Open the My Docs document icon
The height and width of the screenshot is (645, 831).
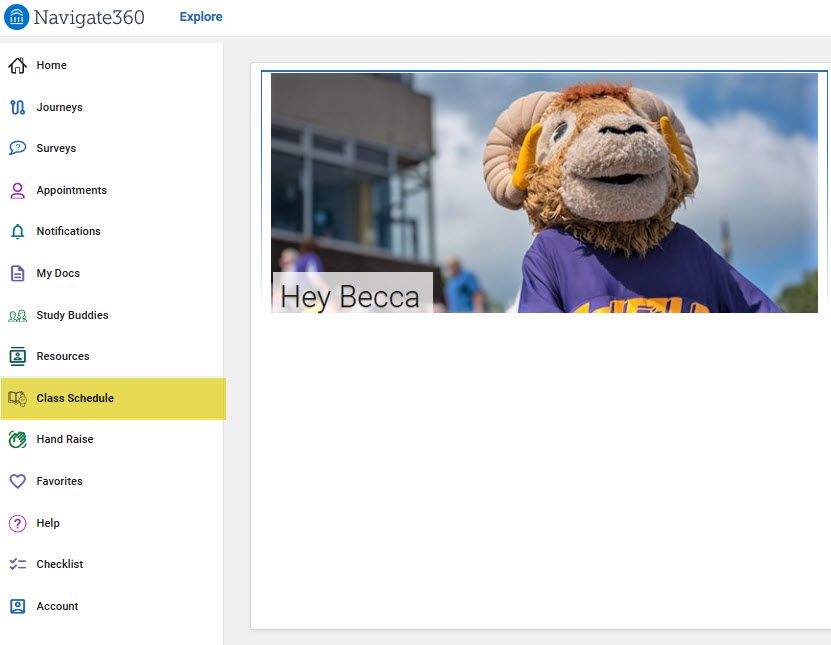point(17,273)
